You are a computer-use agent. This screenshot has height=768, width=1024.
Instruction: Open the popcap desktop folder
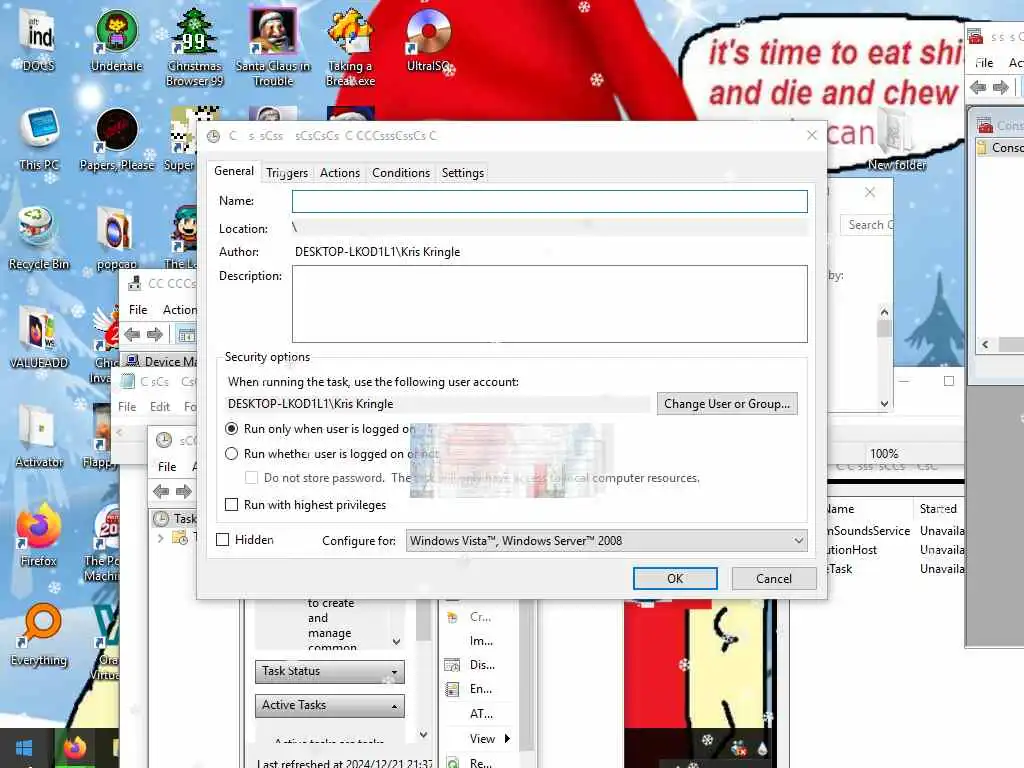click(116, 238)
